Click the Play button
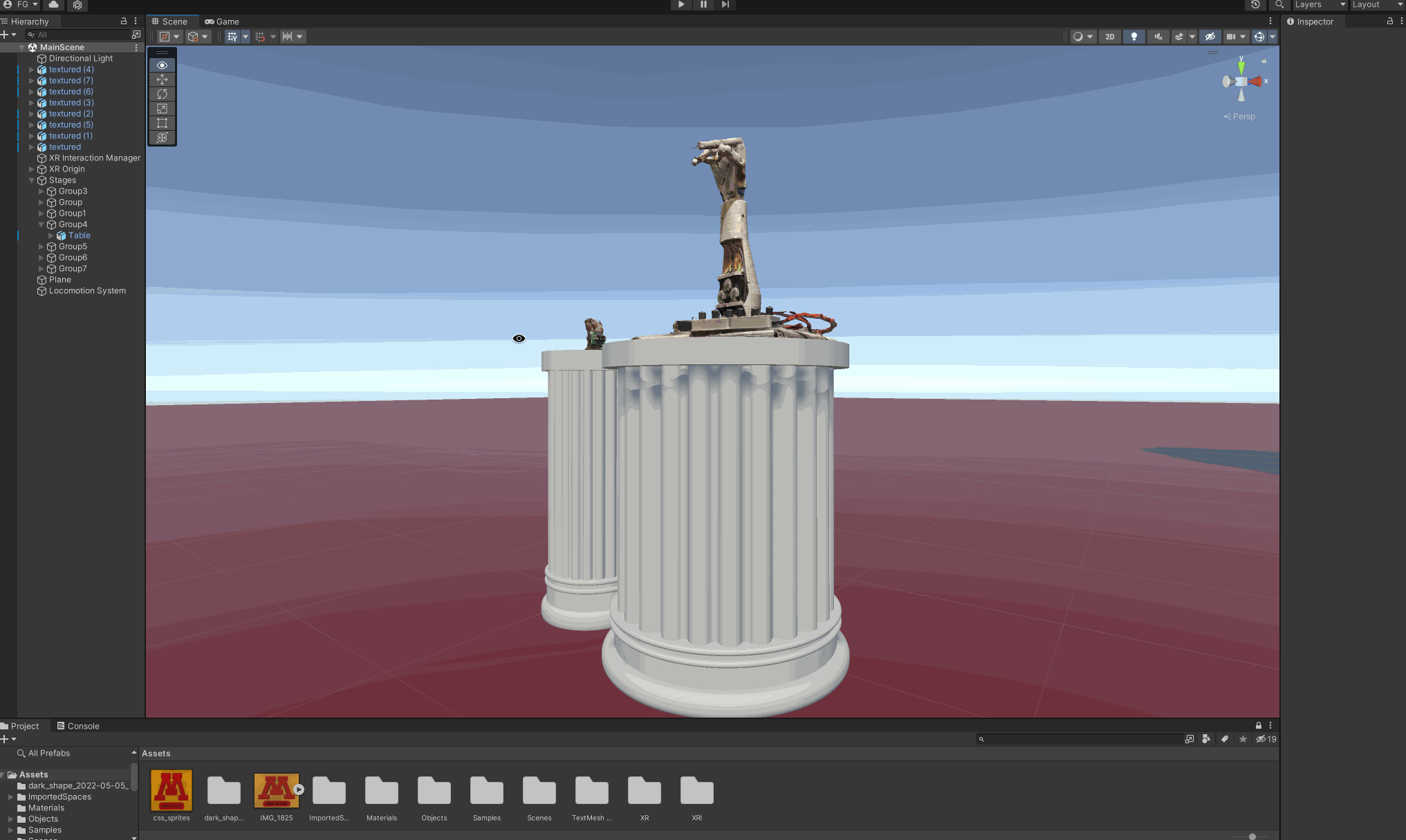Screen dimensions: 1406x840 point(681,4)
